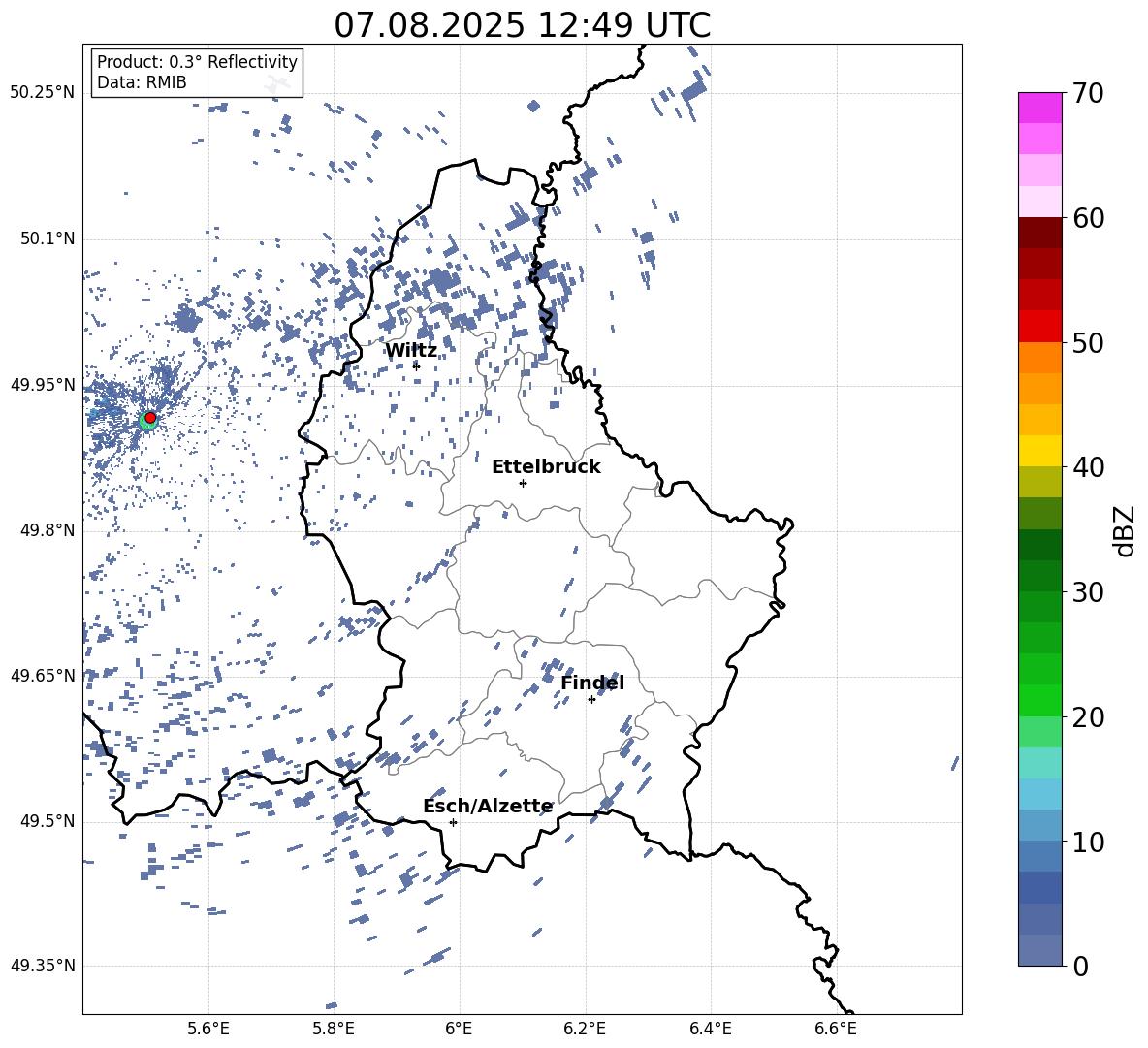This screenshot has width=1148, height=1048.
Task: Click the 70 dBZ colorbar label
Action: 1088,93
